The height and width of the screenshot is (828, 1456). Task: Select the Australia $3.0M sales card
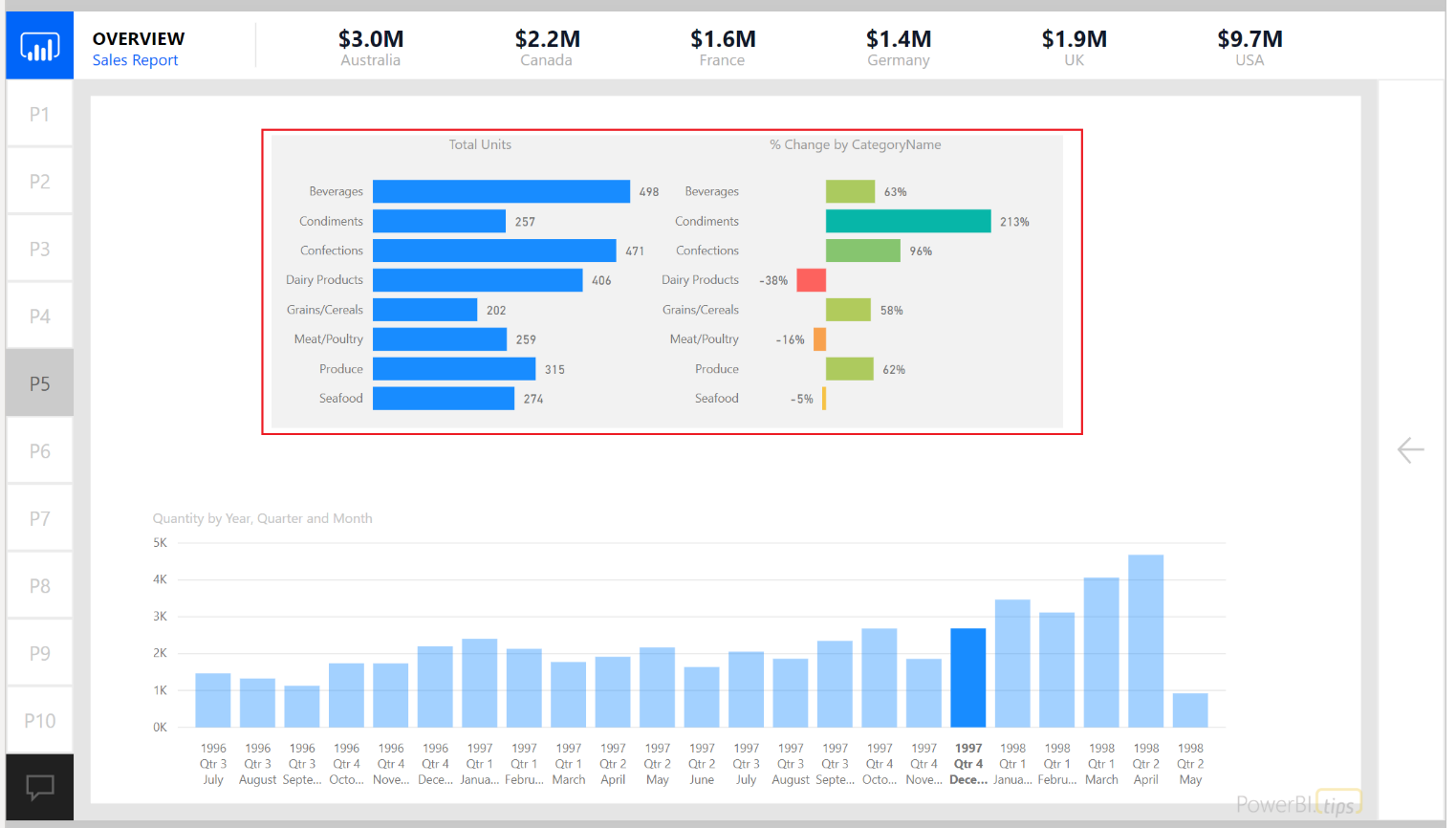371,47
